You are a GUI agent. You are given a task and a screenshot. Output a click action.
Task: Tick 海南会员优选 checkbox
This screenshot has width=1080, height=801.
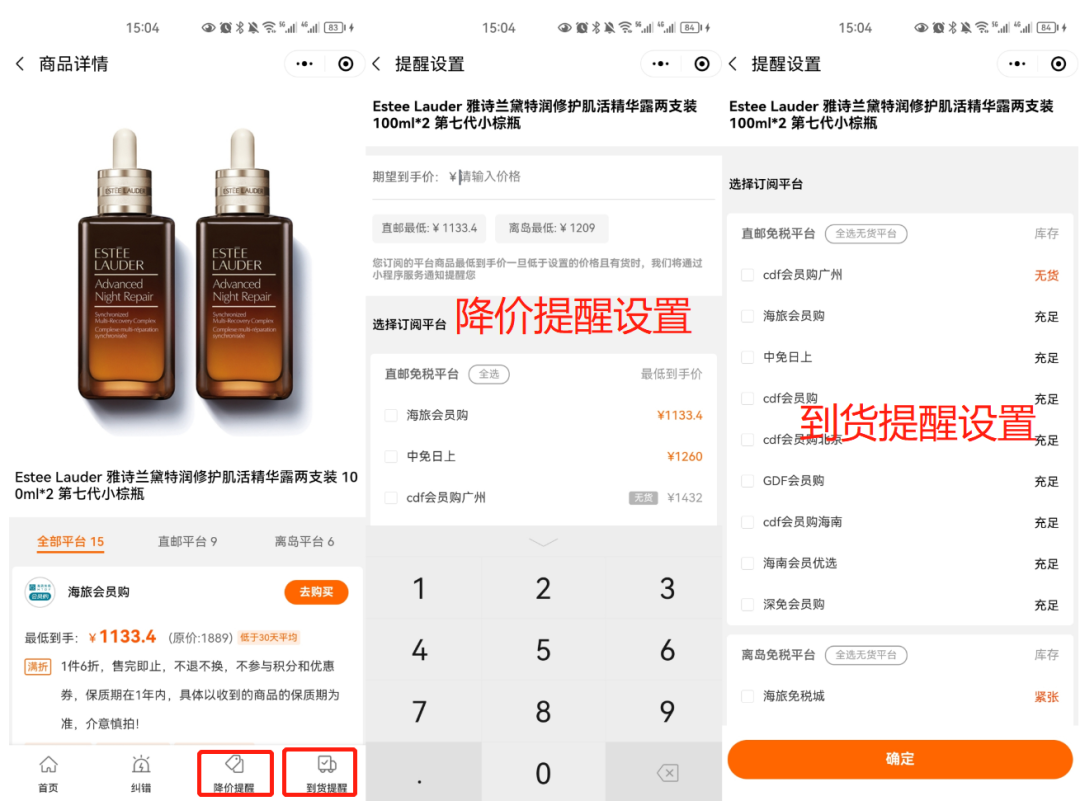pyautogui.click(x=747, y=563)
